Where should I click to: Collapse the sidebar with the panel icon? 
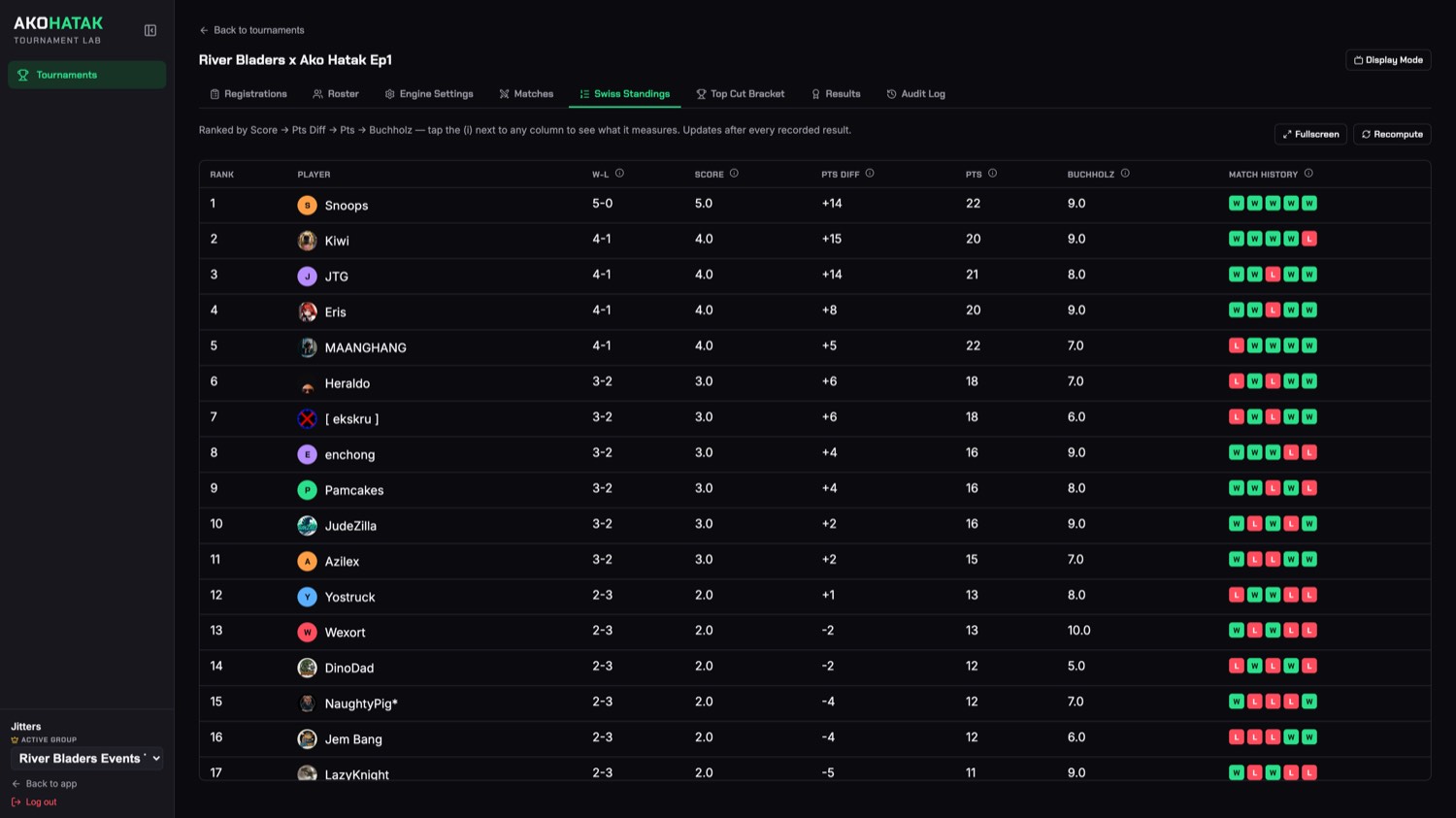click(x=150, y=30)
